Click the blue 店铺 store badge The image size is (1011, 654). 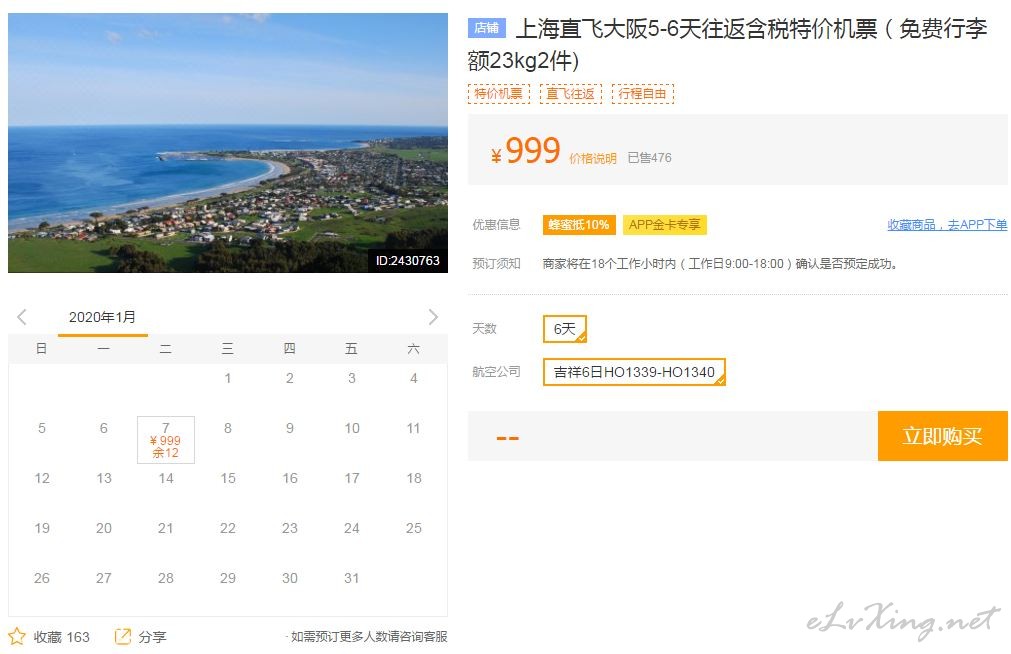[x=487, y=28]
